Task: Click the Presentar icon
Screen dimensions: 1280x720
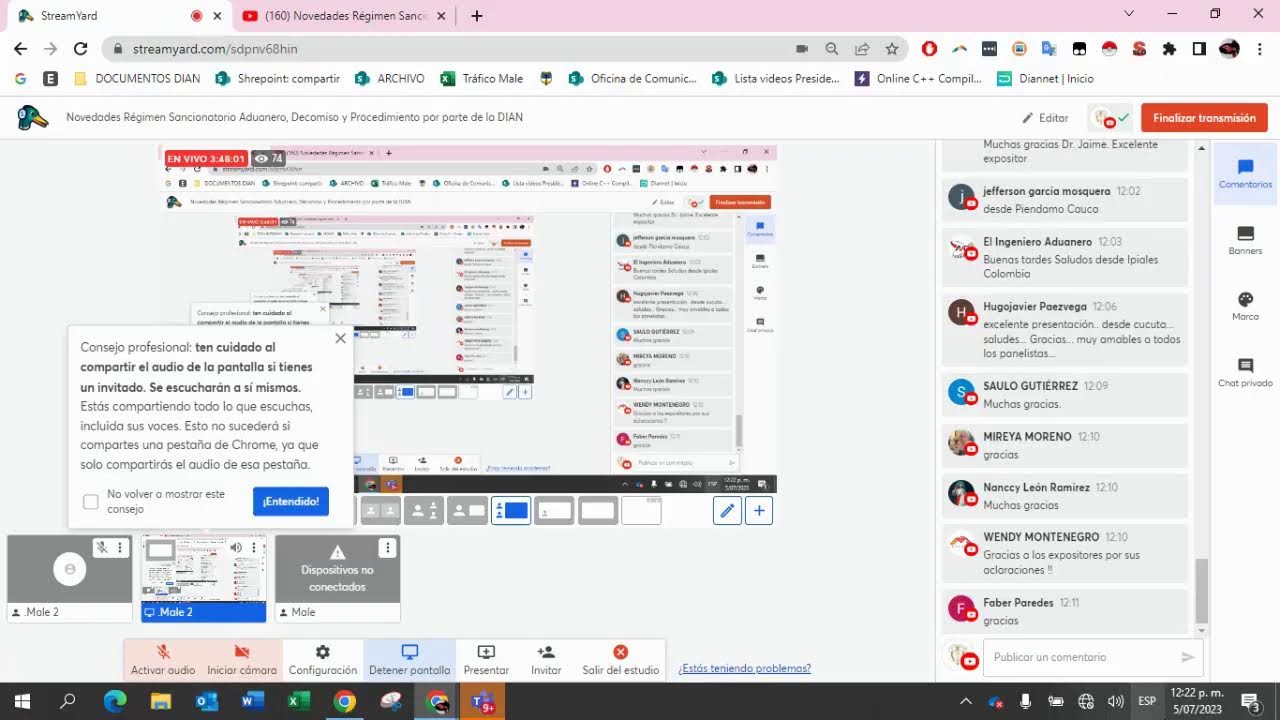Action: 486,652
